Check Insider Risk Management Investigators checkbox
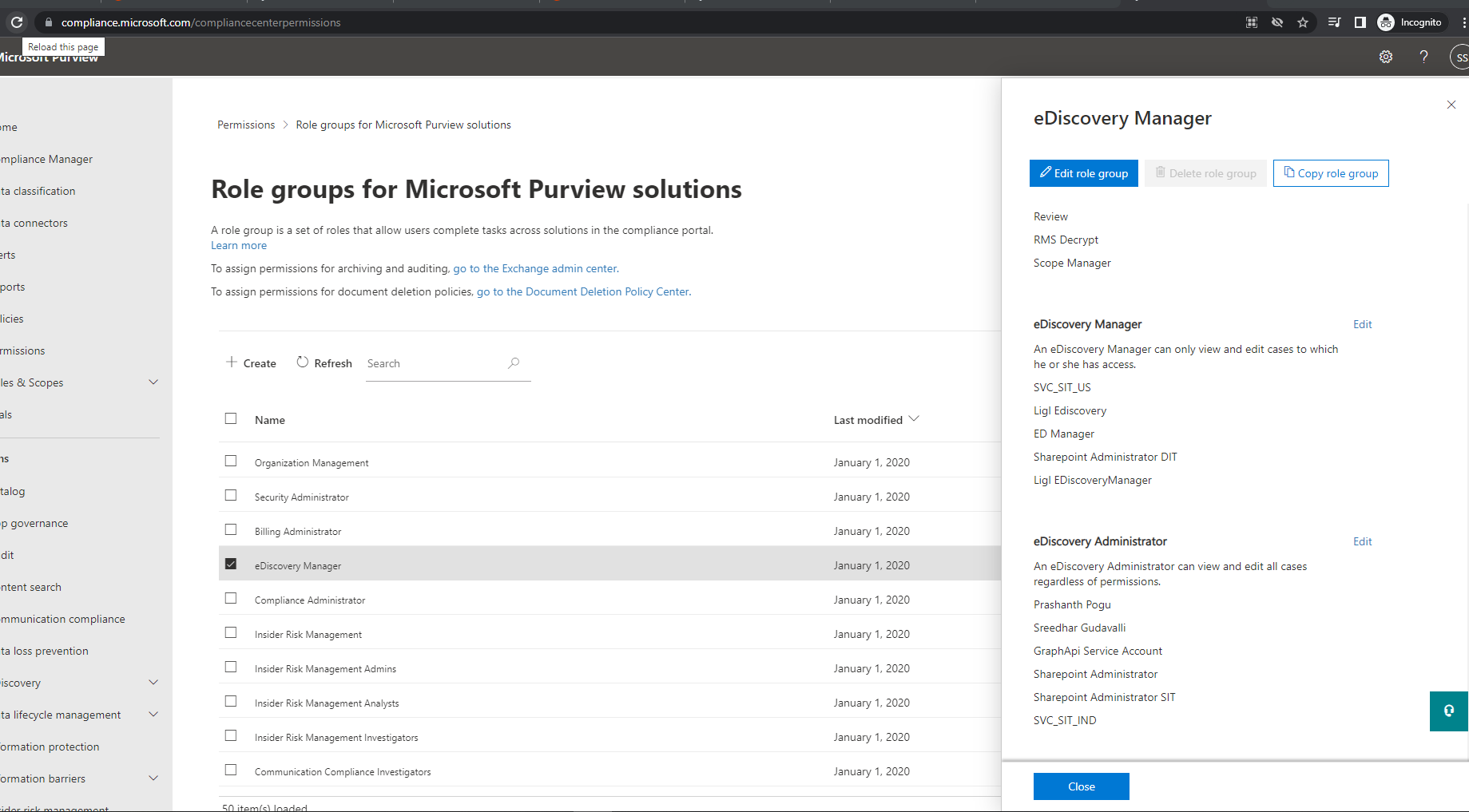The image size is (1469, 812). tap(231, 735)
